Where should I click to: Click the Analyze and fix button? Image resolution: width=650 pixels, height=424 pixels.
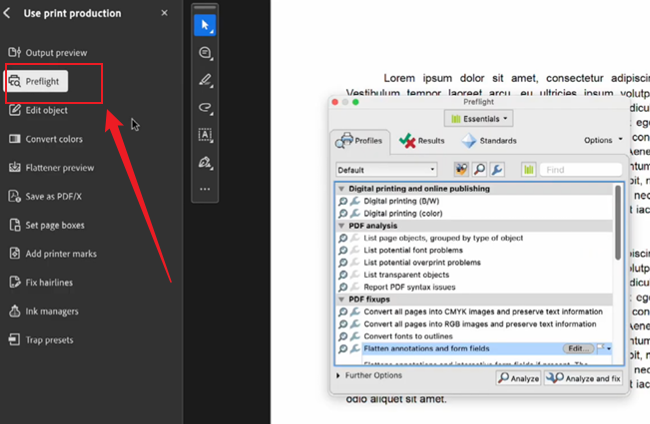point(583,378)
